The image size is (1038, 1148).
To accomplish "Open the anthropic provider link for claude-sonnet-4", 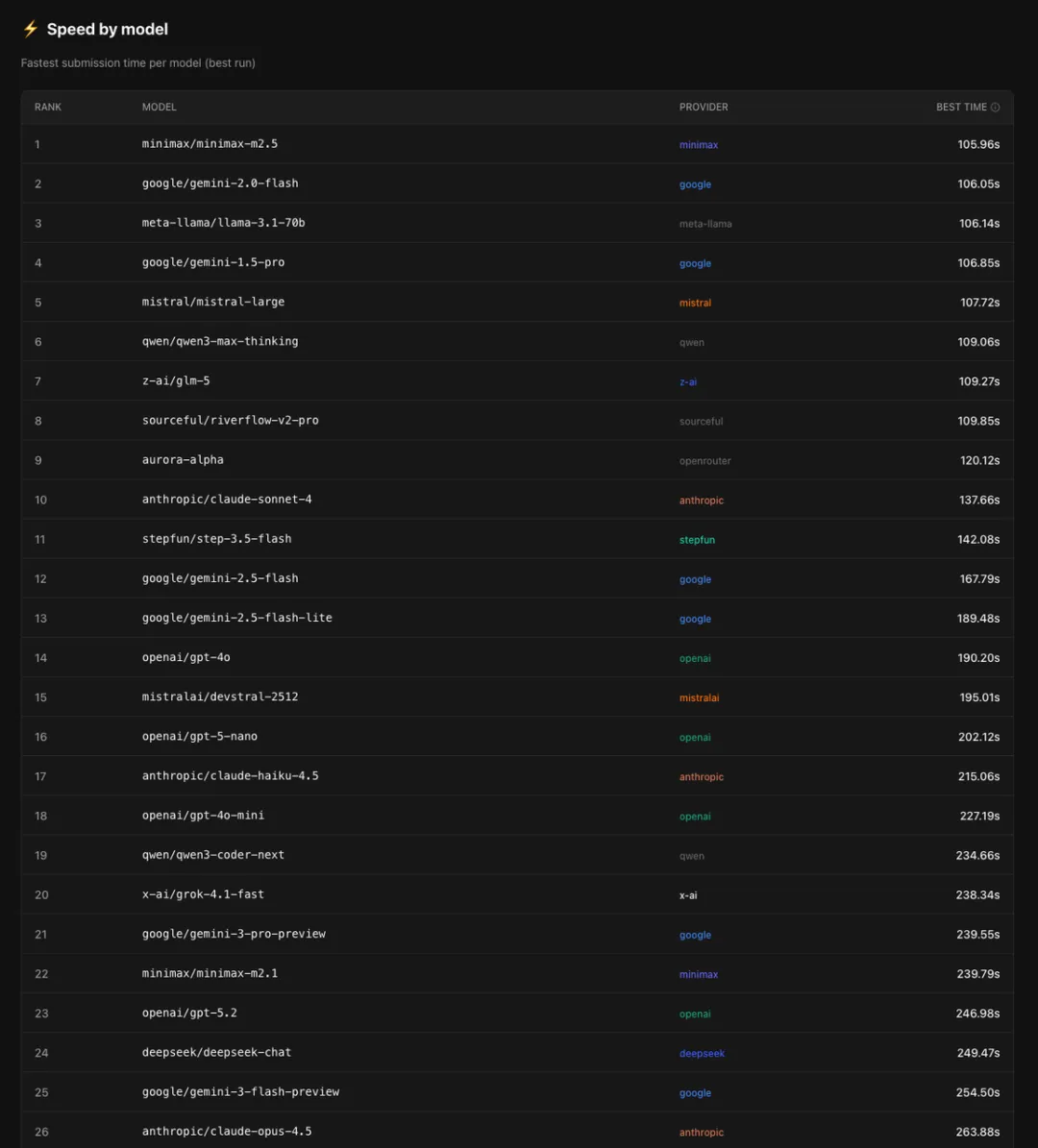I will click(702, 501).
